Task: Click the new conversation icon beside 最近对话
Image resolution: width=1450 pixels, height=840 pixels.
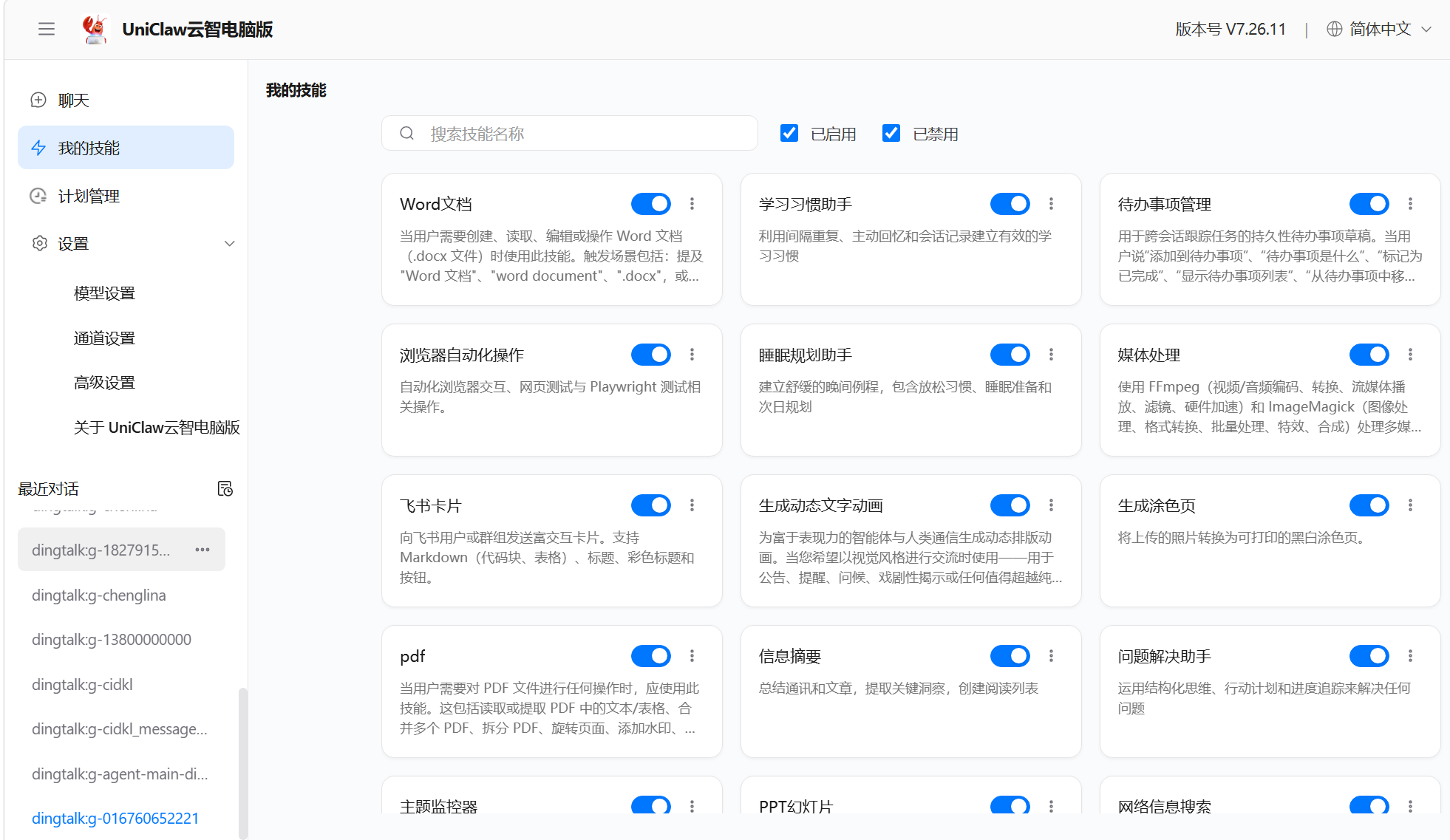Action: [x=225, y=488]
